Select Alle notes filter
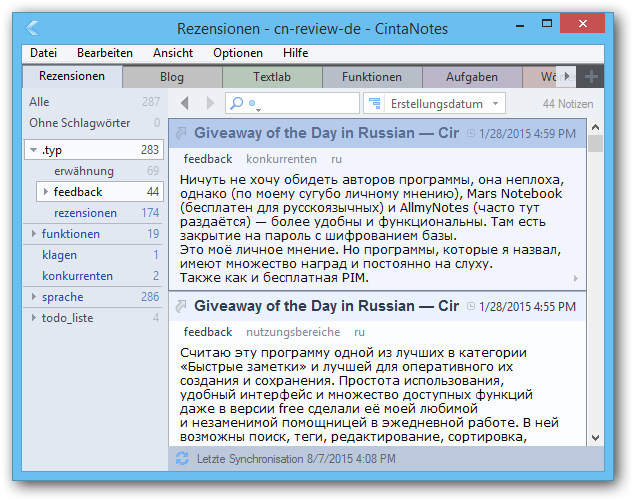This screenshot has height=501, width=634. 94,102
